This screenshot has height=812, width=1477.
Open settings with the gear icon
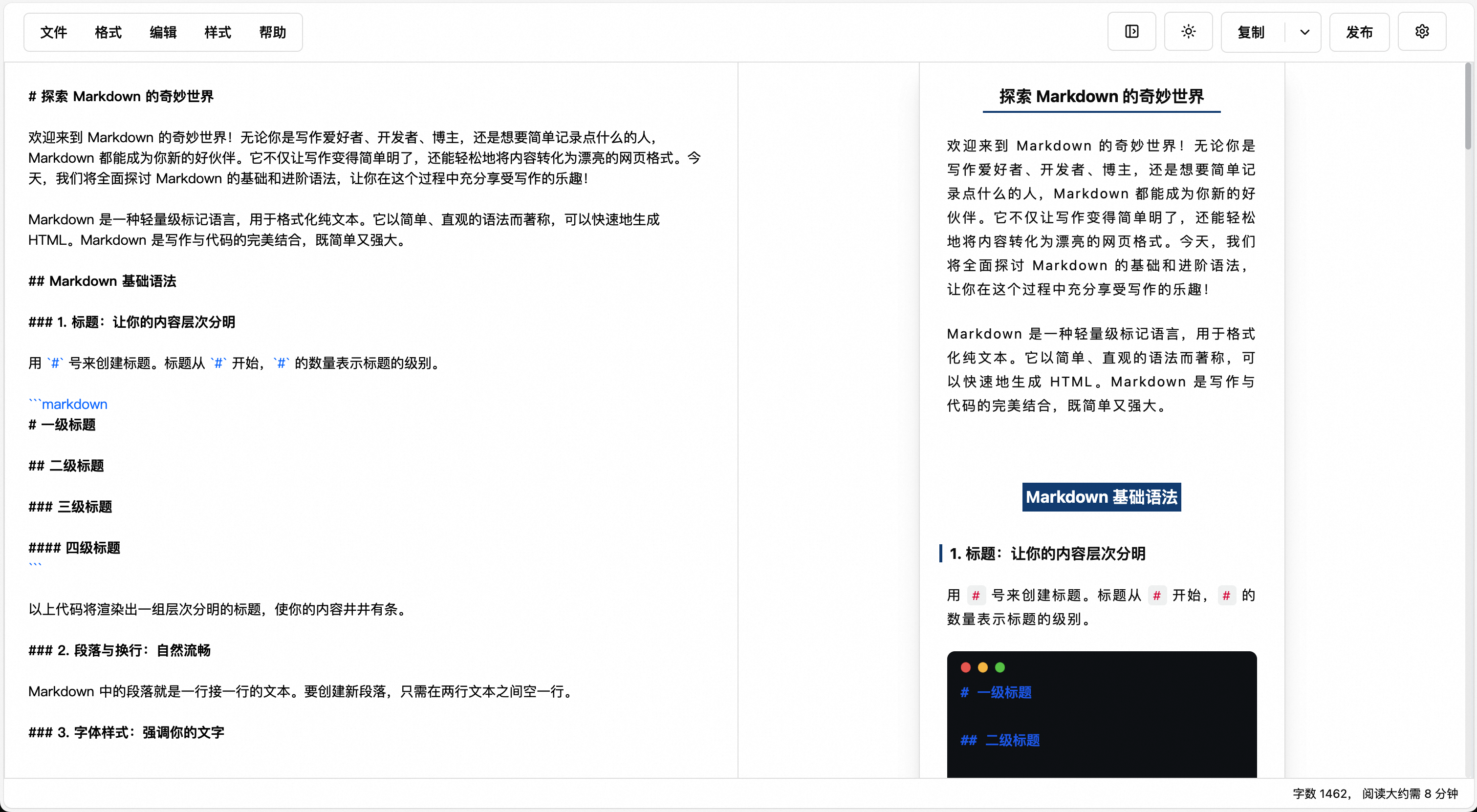pos(1421,32)
